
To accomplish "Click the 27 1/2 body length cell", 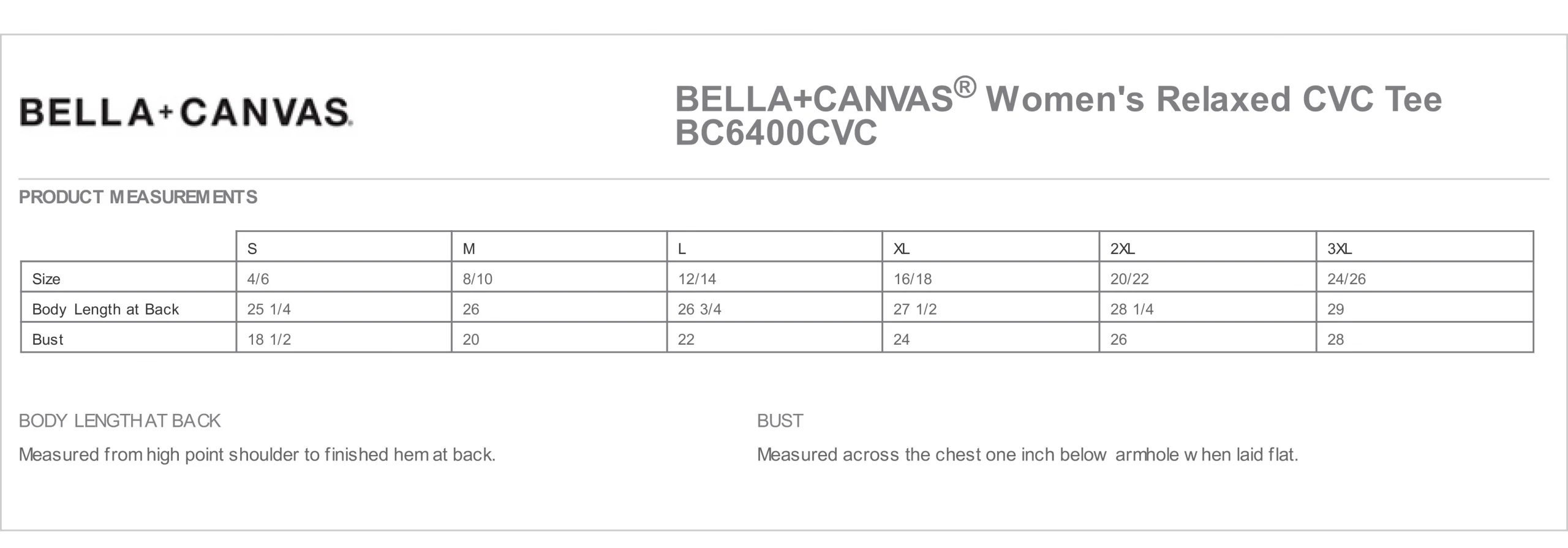I will (x=990, y=307).
